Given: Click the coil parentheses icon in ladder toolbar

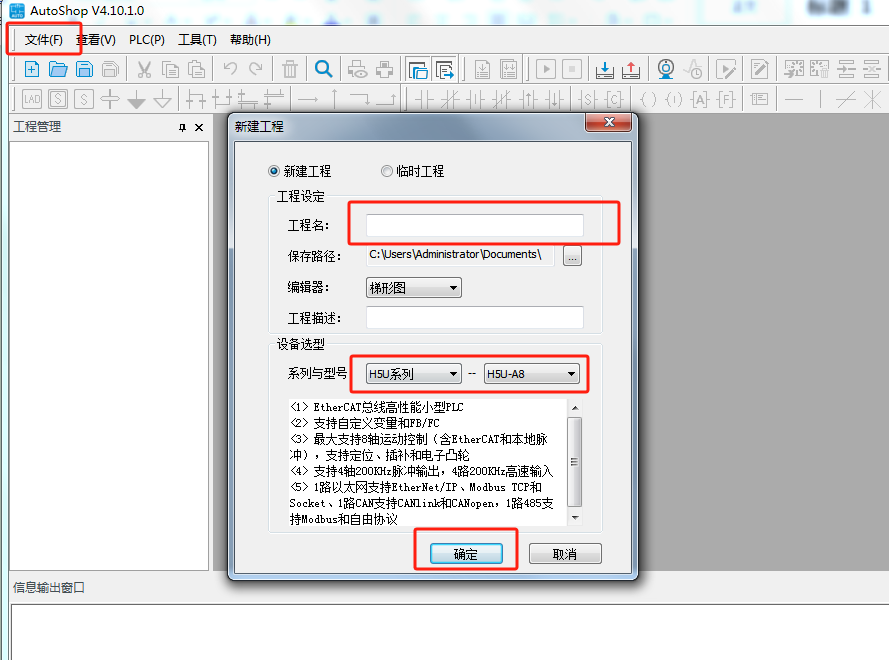Looking at the screenshot, I should (x=648, y=100).
